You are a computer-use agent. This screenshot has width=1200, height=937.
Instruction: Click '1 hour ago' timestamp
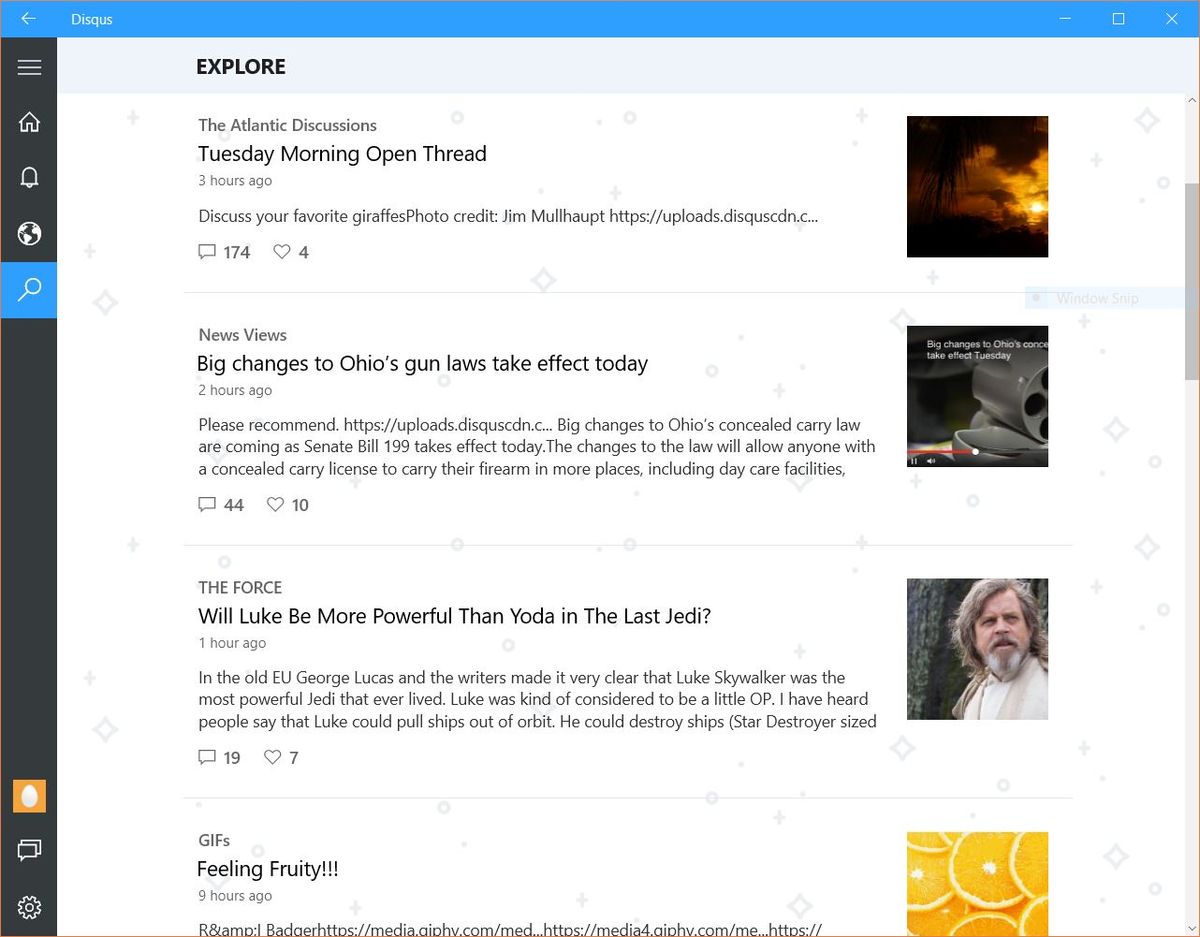point(232,643)
